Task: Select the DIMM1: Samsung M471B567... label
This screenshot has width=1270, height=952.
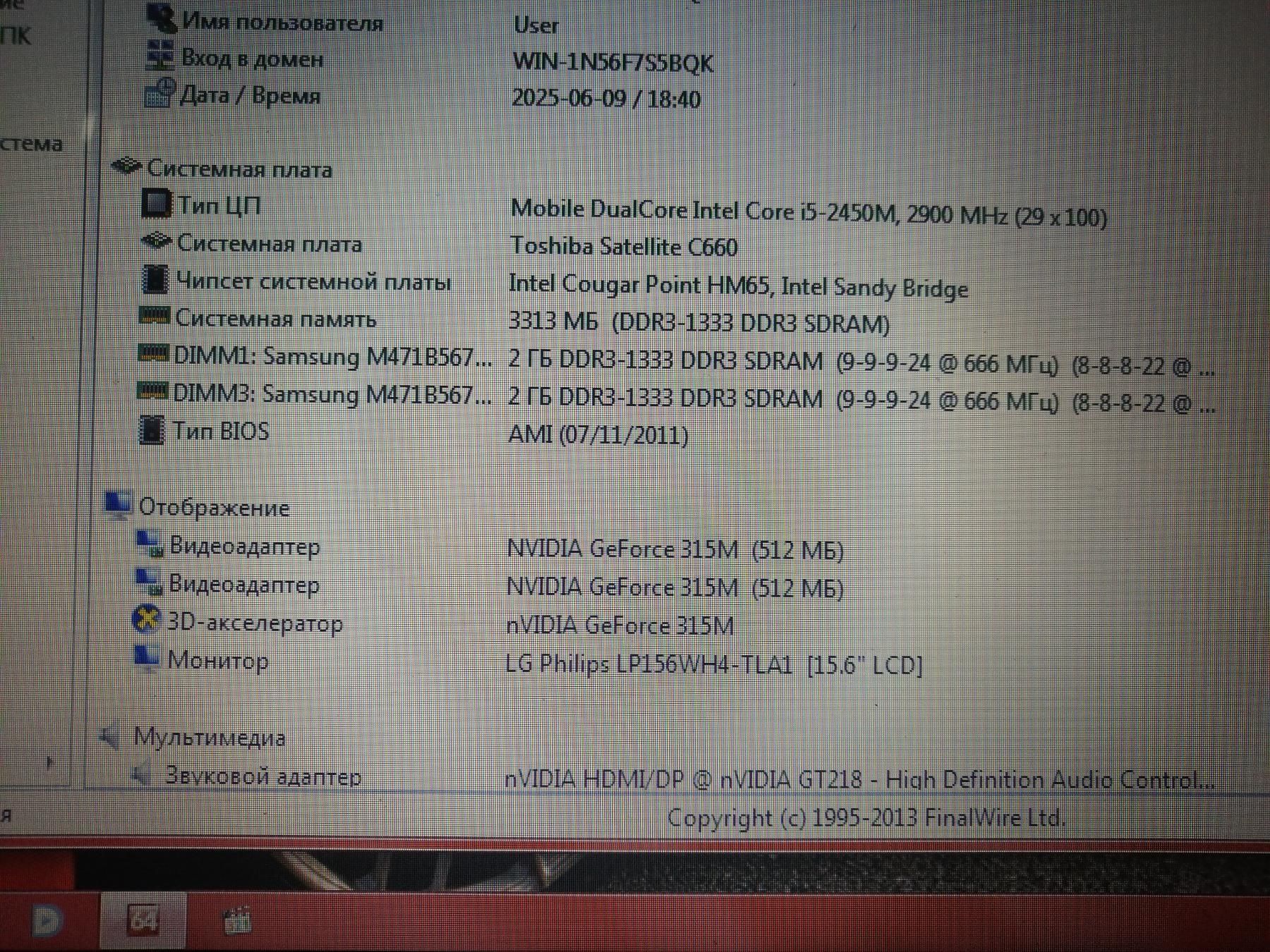Action: click(333, 358)
